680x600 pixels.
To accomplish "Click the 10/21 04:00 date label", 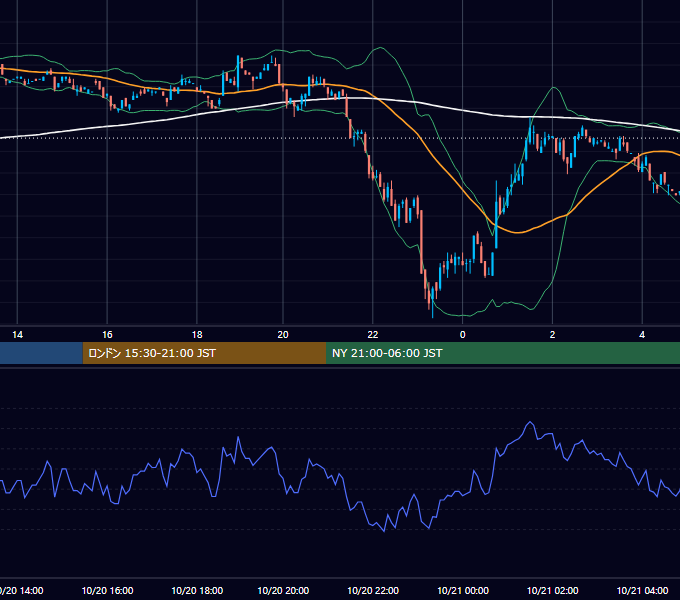I will click(x=642, y=590).
